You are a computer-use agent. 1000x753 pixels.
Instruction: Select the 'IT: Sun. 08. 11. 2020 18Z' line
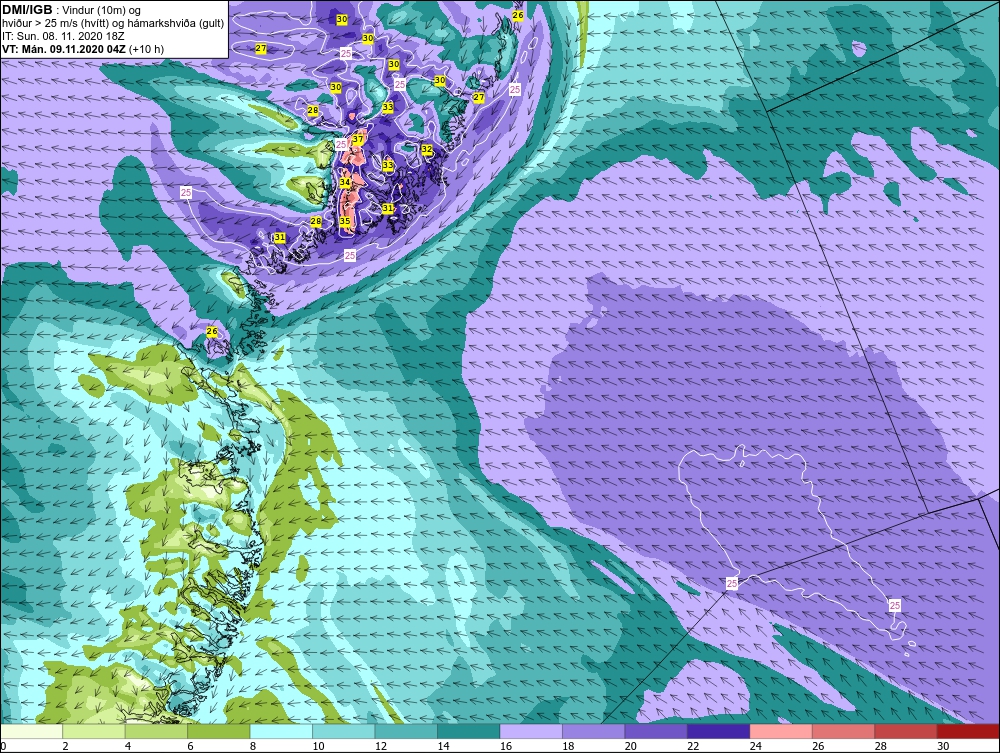click(62, 37)
